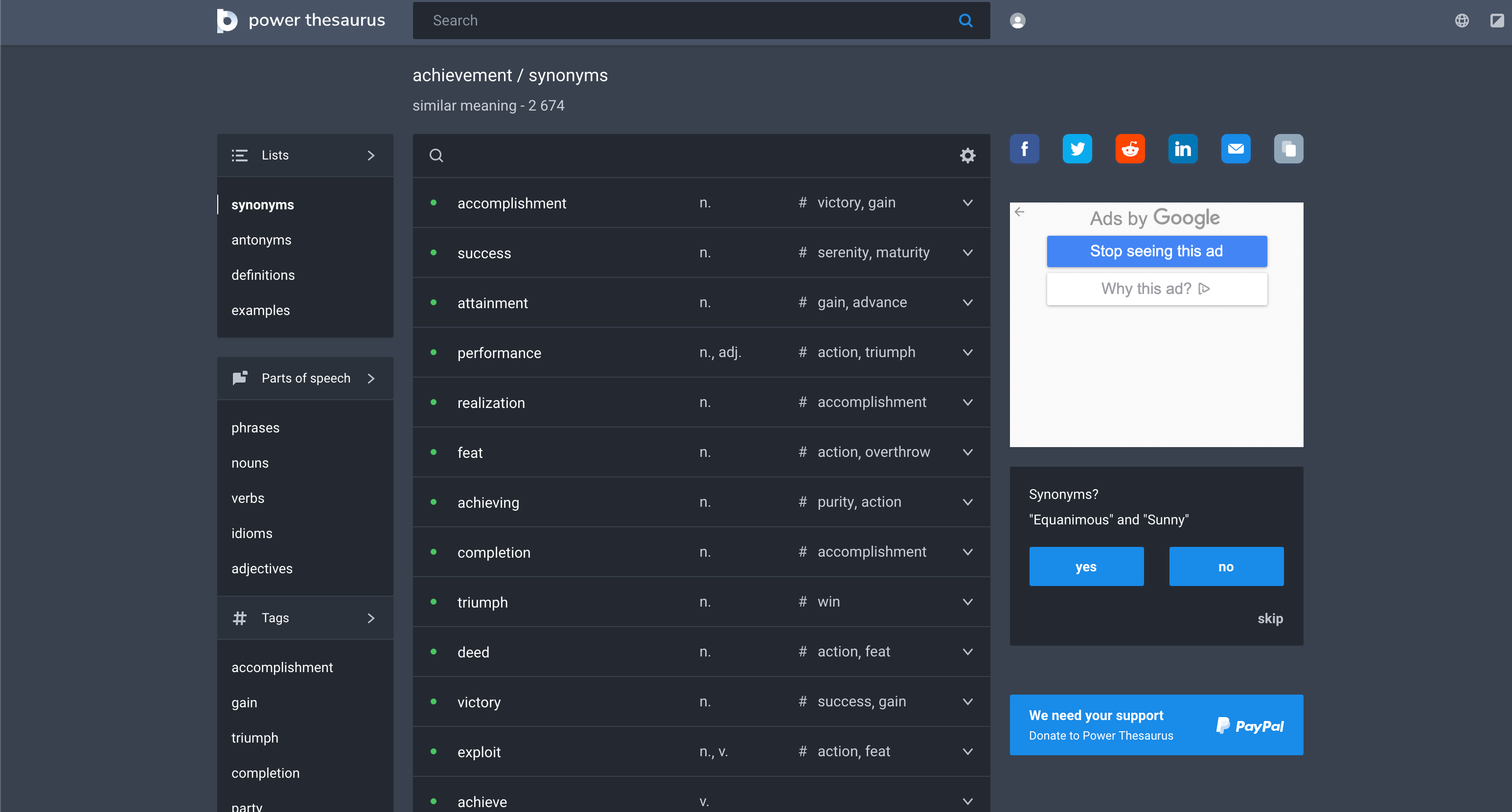
Task: Click the email share icon
Action: point(1236,149)
